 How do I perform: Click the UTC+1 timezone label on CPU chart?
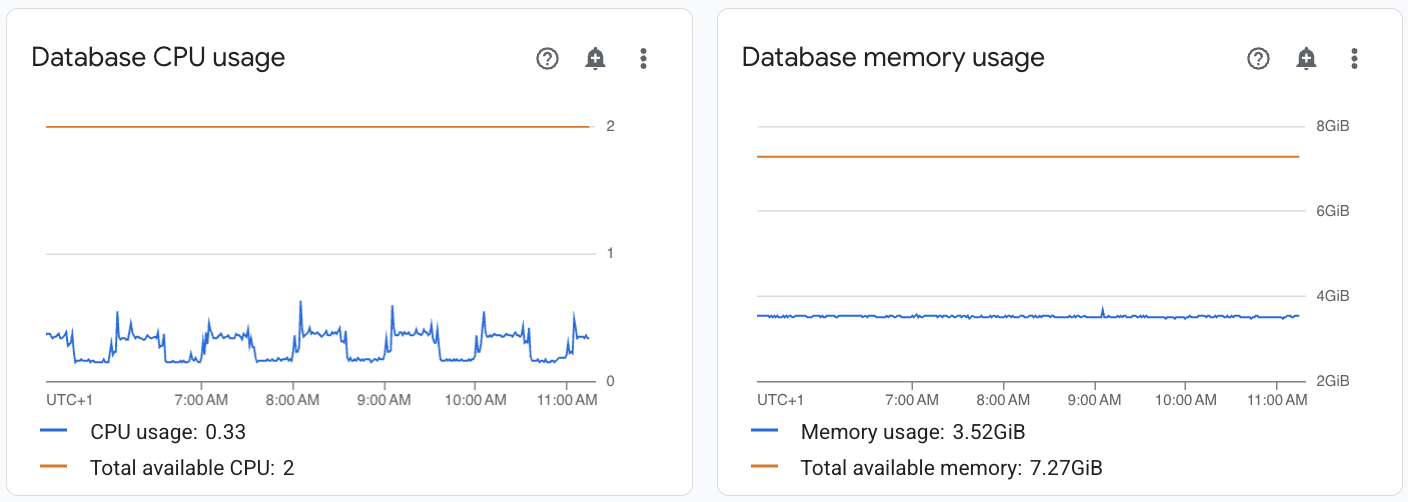tap(69, 400)
